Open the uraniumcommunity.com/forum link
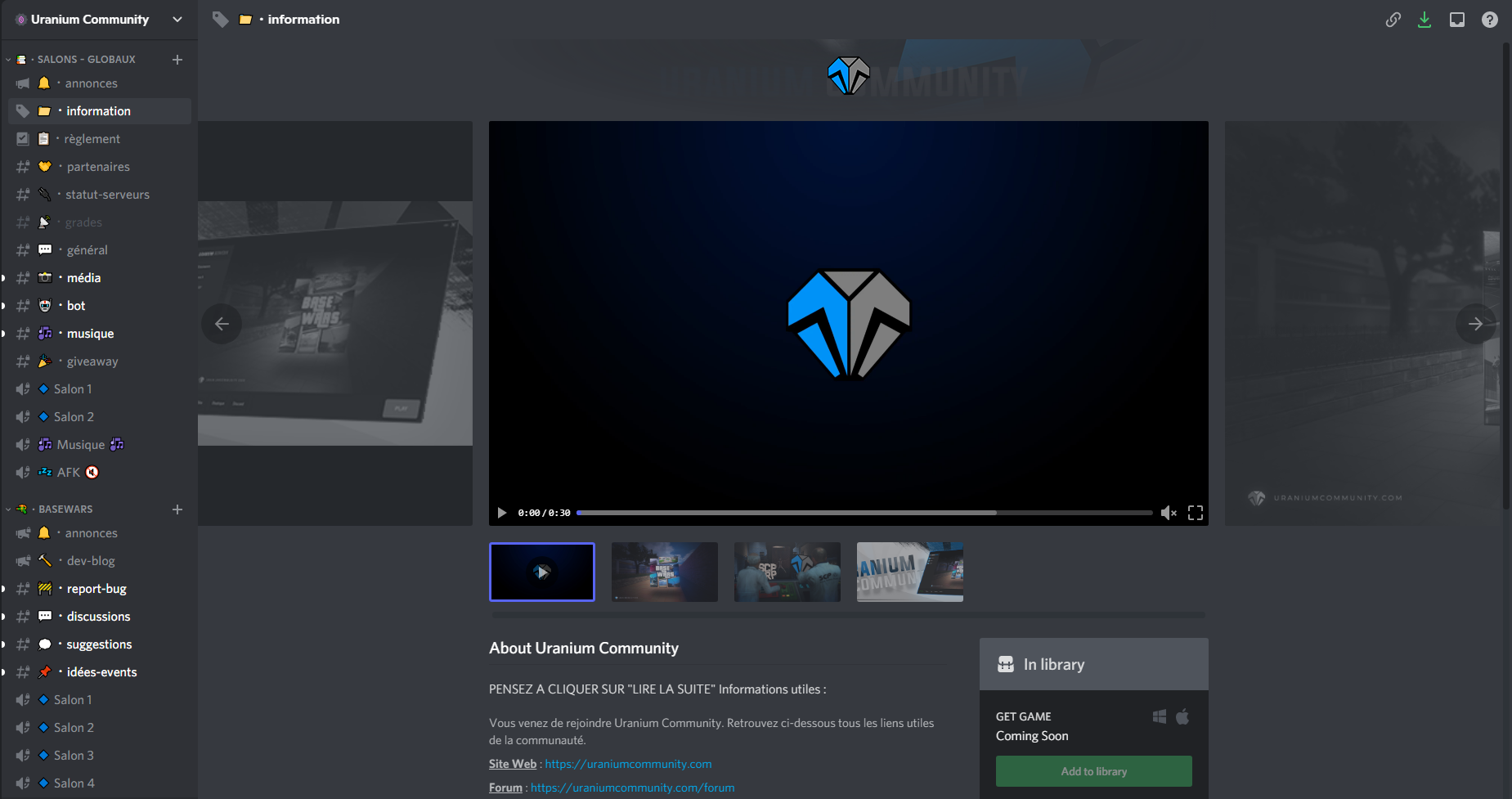The height and width of the screenshot is (799, 1512). point(632,788)
